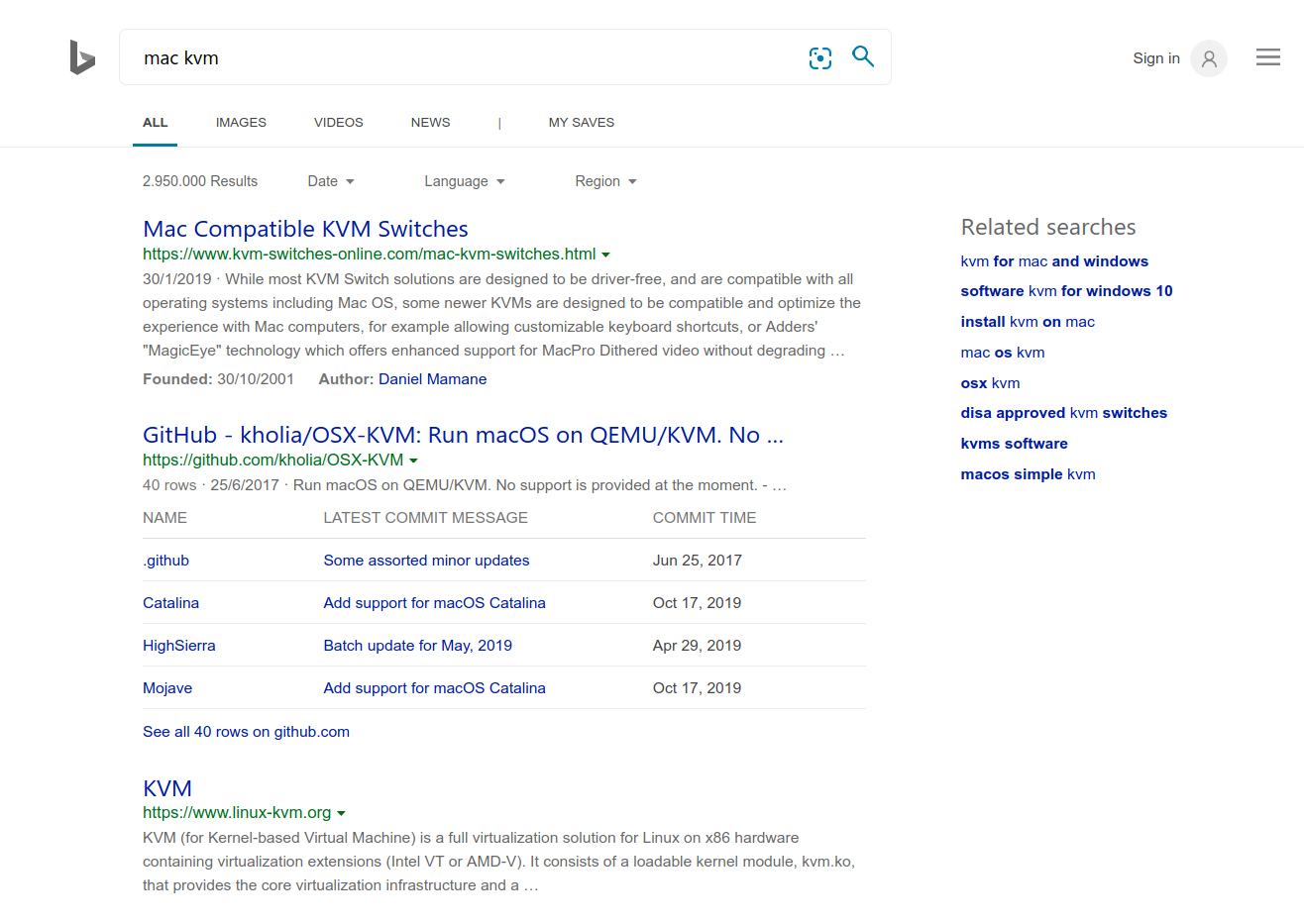1304x924 pixels.
Task: Click the Jun 25, 2017 commit time
Action: coord(697,561)
